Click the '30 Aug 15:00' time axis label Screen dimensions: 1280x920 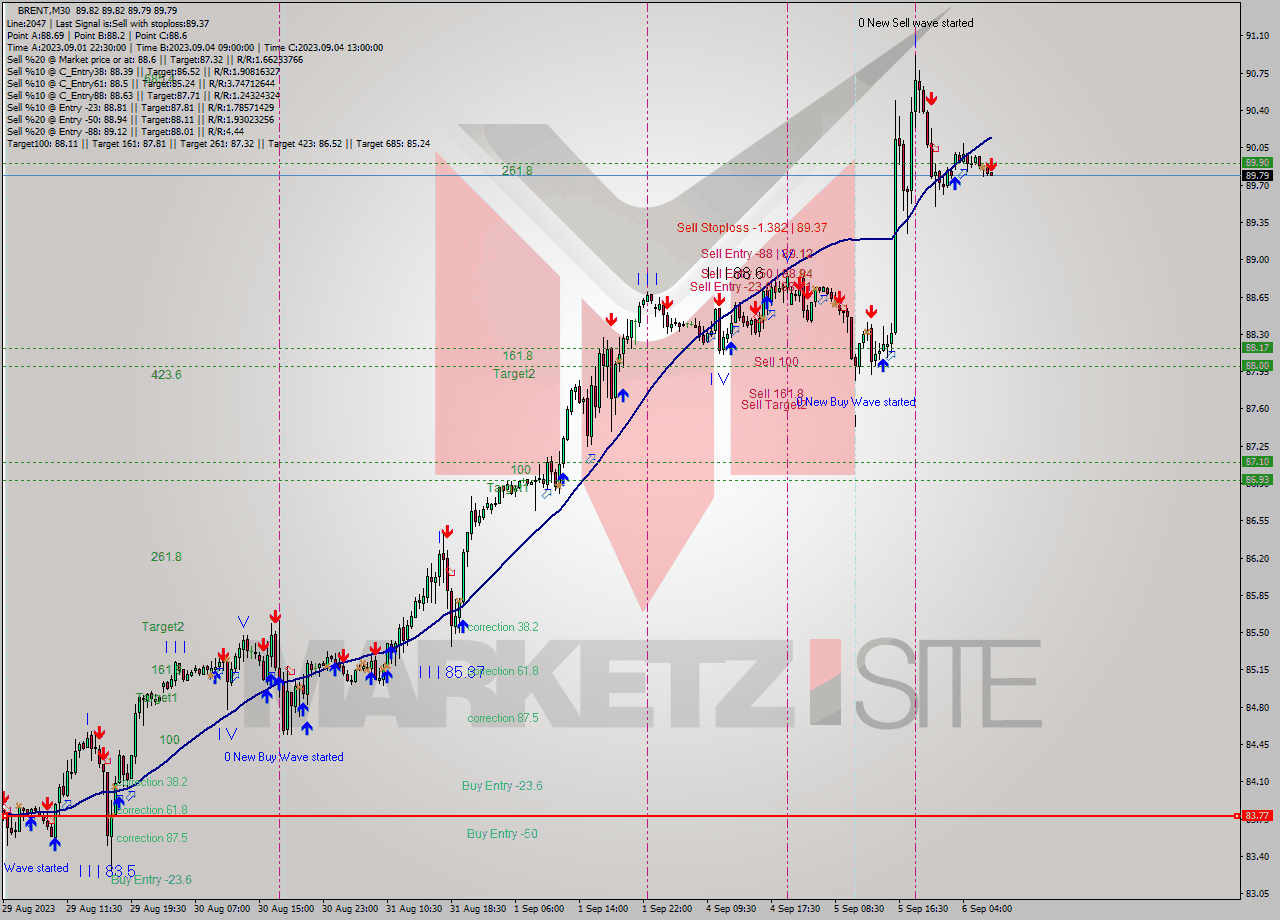pyautogui.click(x=287, y=909)
